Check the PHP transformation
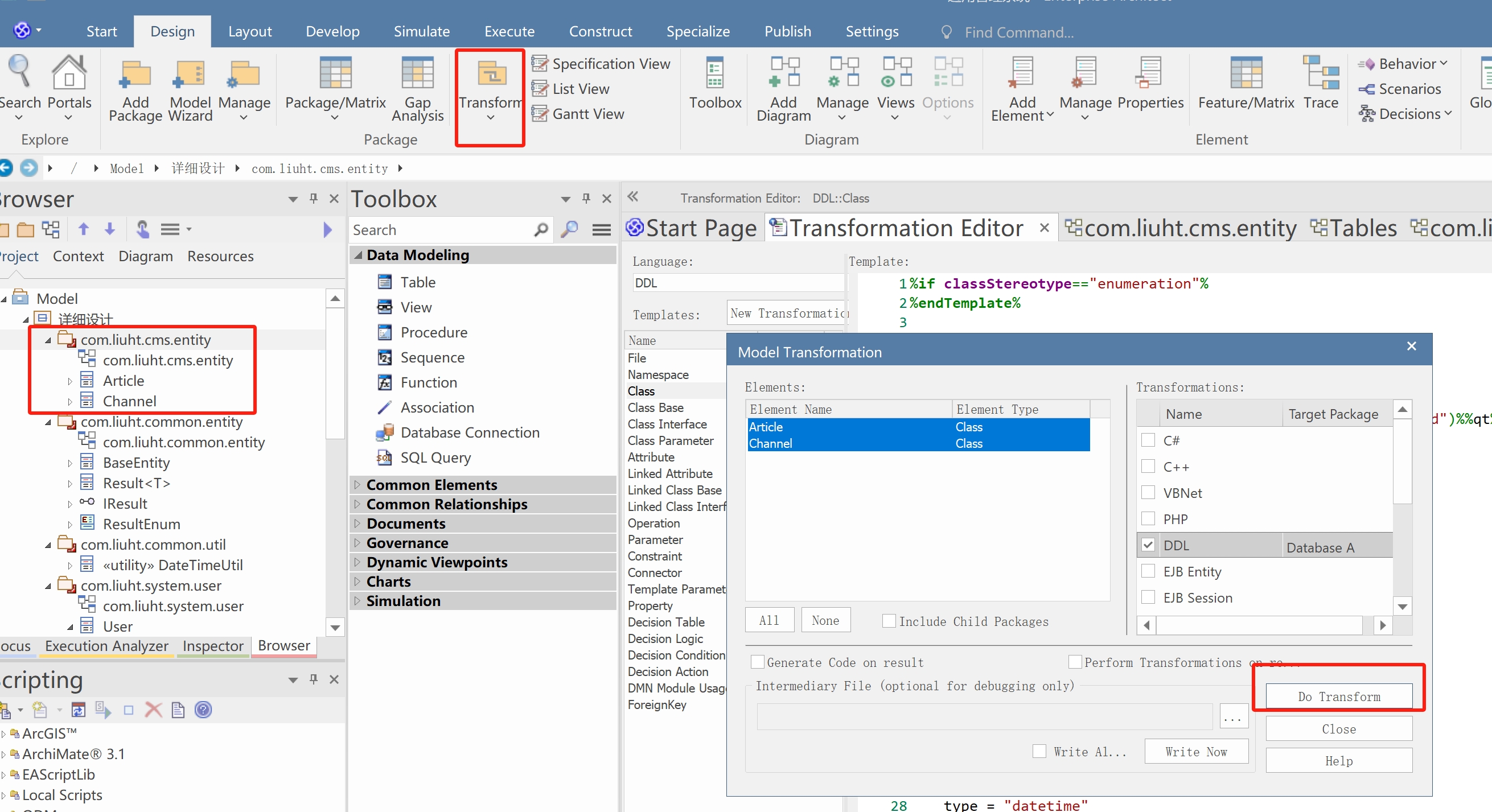Viewport: 1492px width, 812px height. [x=1148, y=518]
